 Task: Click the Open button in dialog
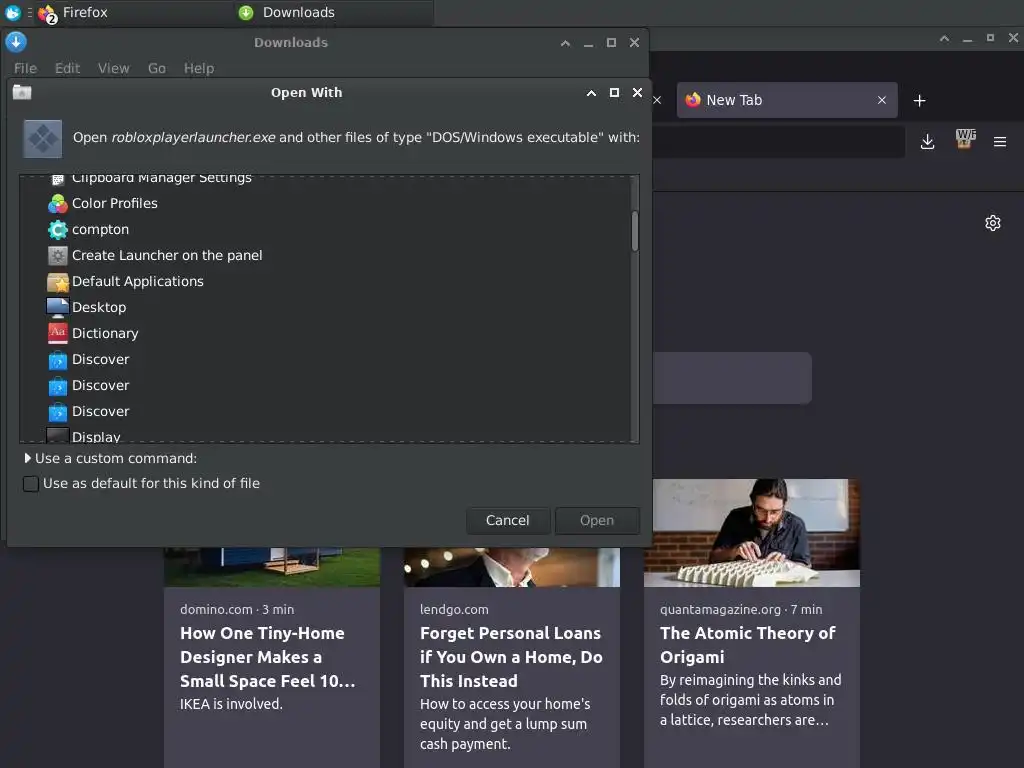597,520
